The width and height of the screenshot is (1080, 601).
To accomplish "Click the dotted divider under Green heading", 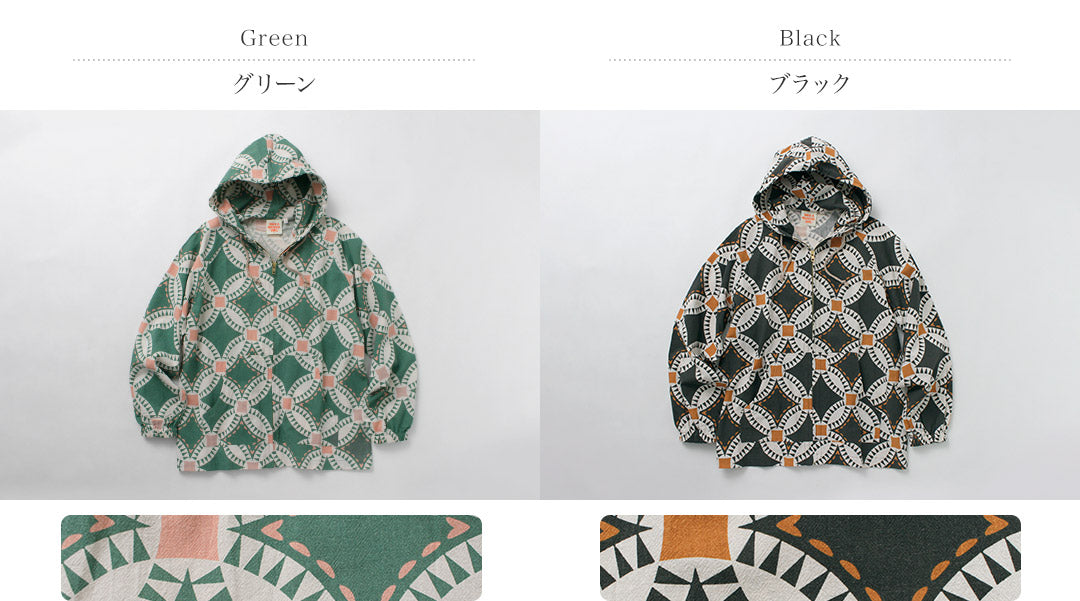I will (274, 60).
